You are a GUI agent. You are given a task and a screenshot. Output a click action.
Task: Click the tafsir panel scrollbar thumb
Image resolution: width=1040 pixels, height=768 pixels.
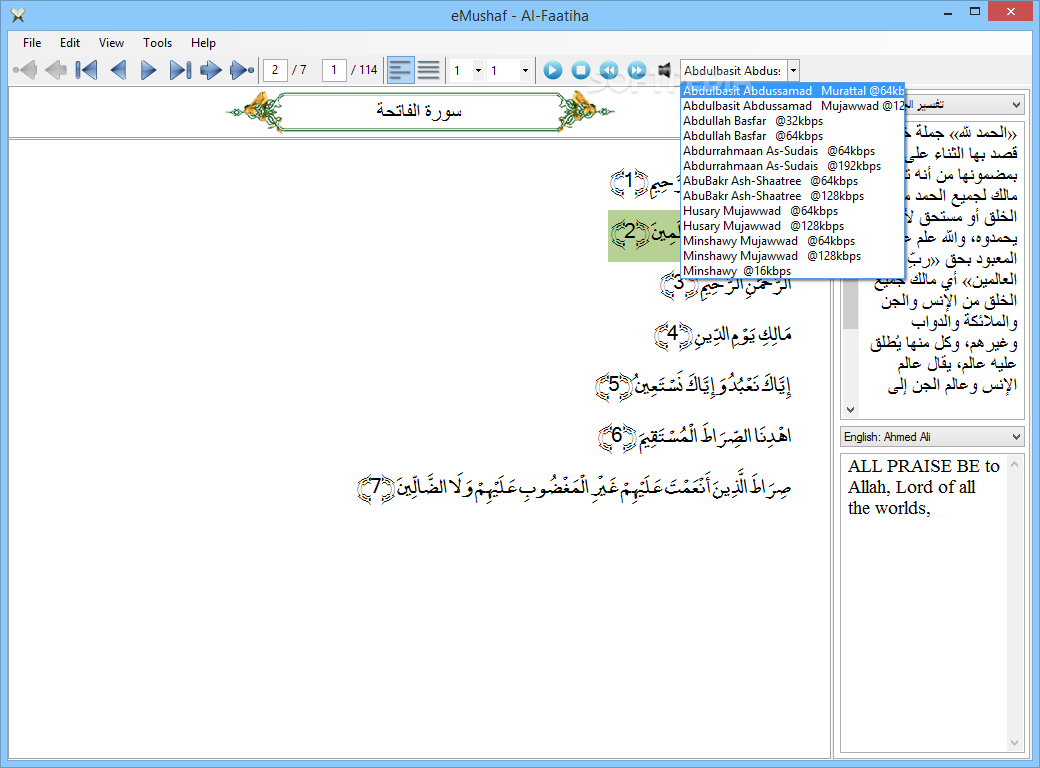850,304
